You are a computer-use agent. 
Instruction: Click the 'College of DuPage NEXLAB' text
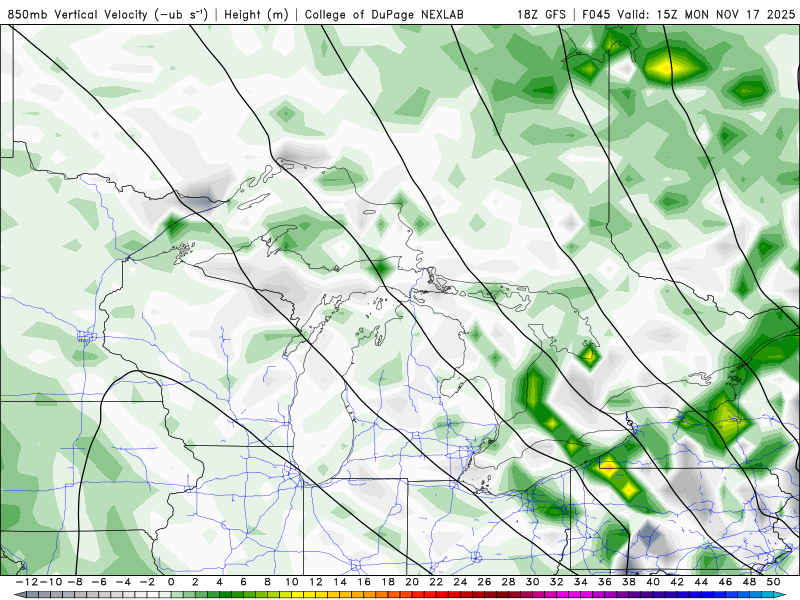pos(384,15)
